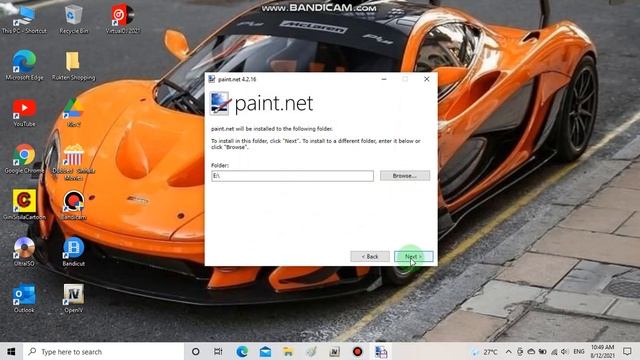Screen dimensions: 640x360
Task: Click the Next button in the installer
Action: (413, 256)
